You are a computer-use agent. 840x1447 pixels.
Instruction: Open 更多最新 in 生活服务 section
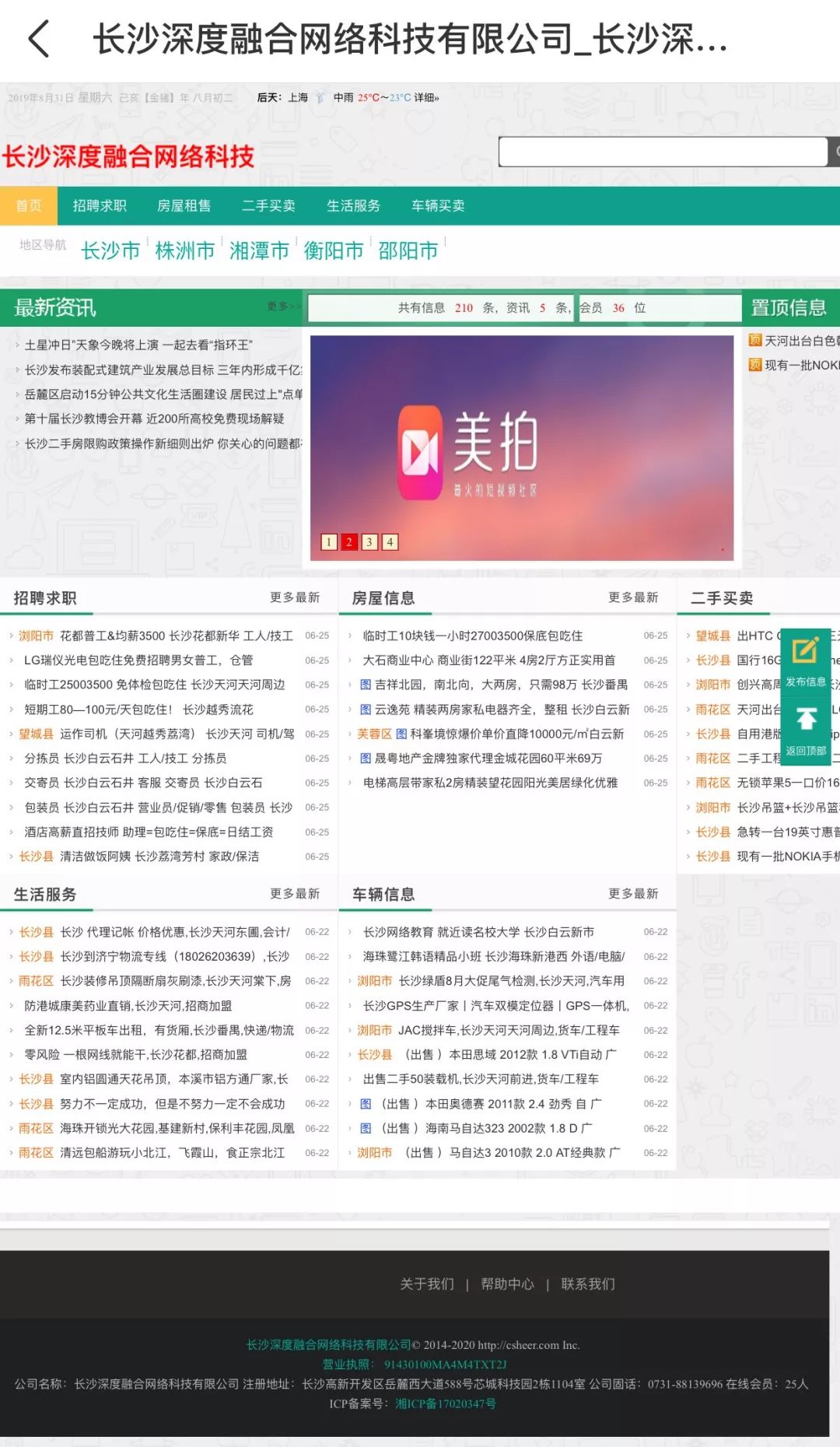coord(295,894)
